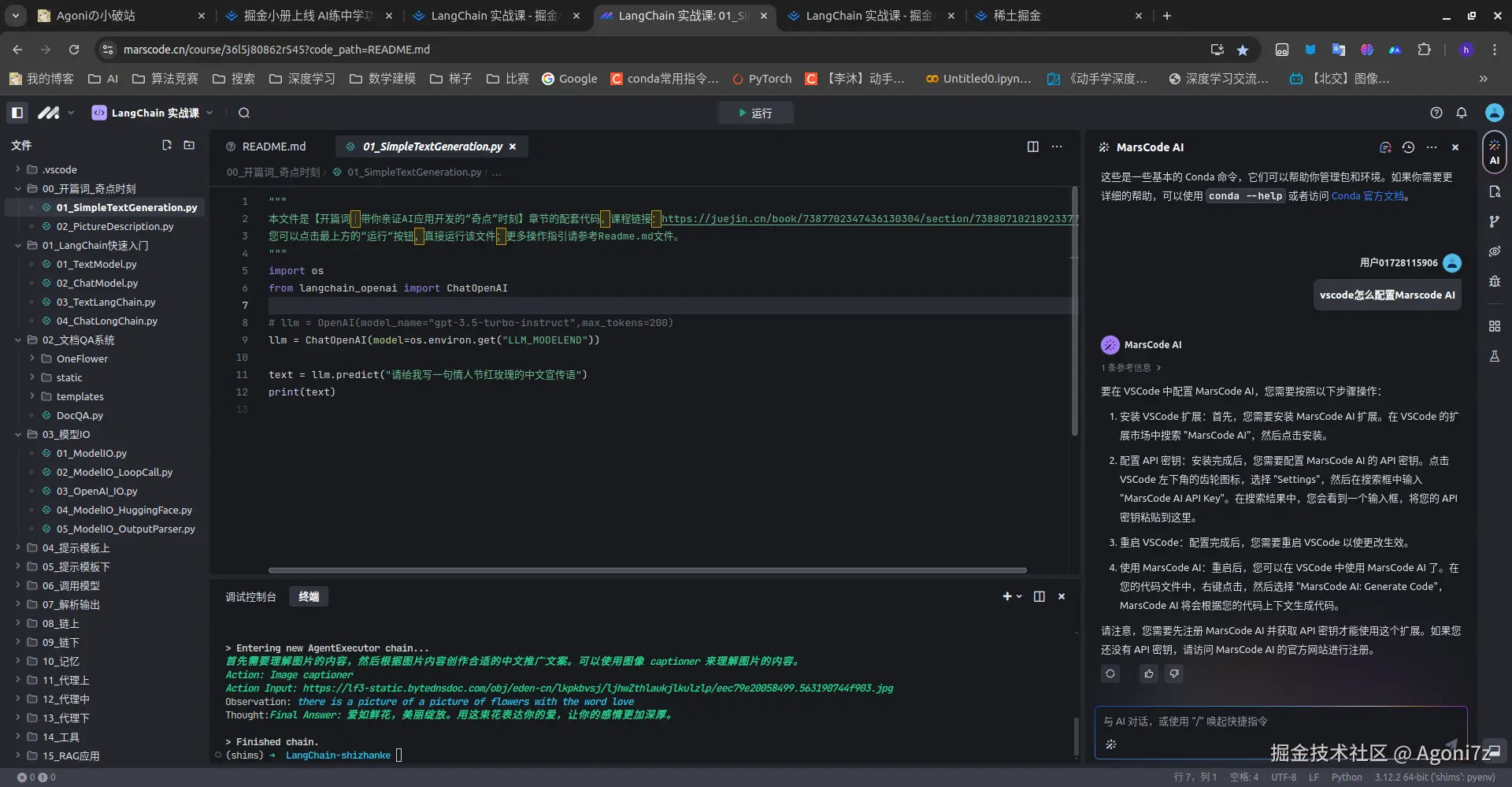This screenshot has height=787, width=1512.
Task: Click the thumbs down icon on AI response
Action: [1173, 674]
